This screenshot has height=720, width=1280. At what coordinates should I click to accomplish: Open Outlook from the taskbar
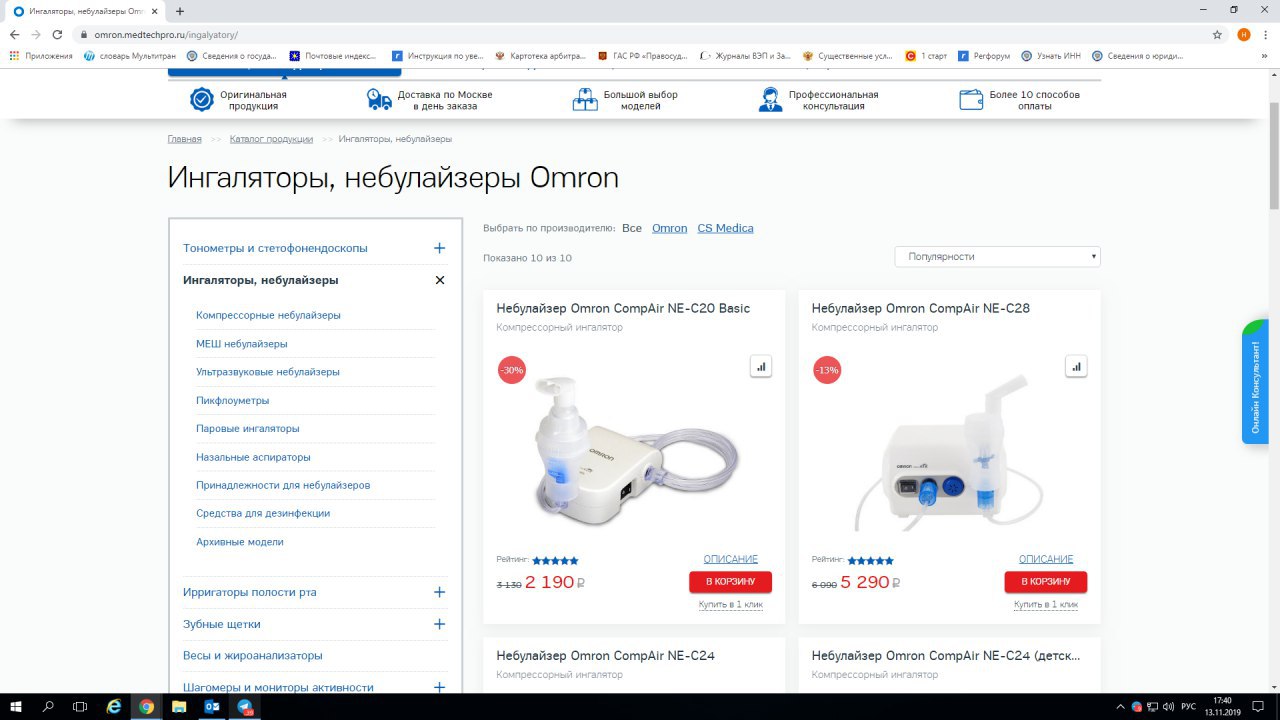pyautogui.click(x=212, y=706)
